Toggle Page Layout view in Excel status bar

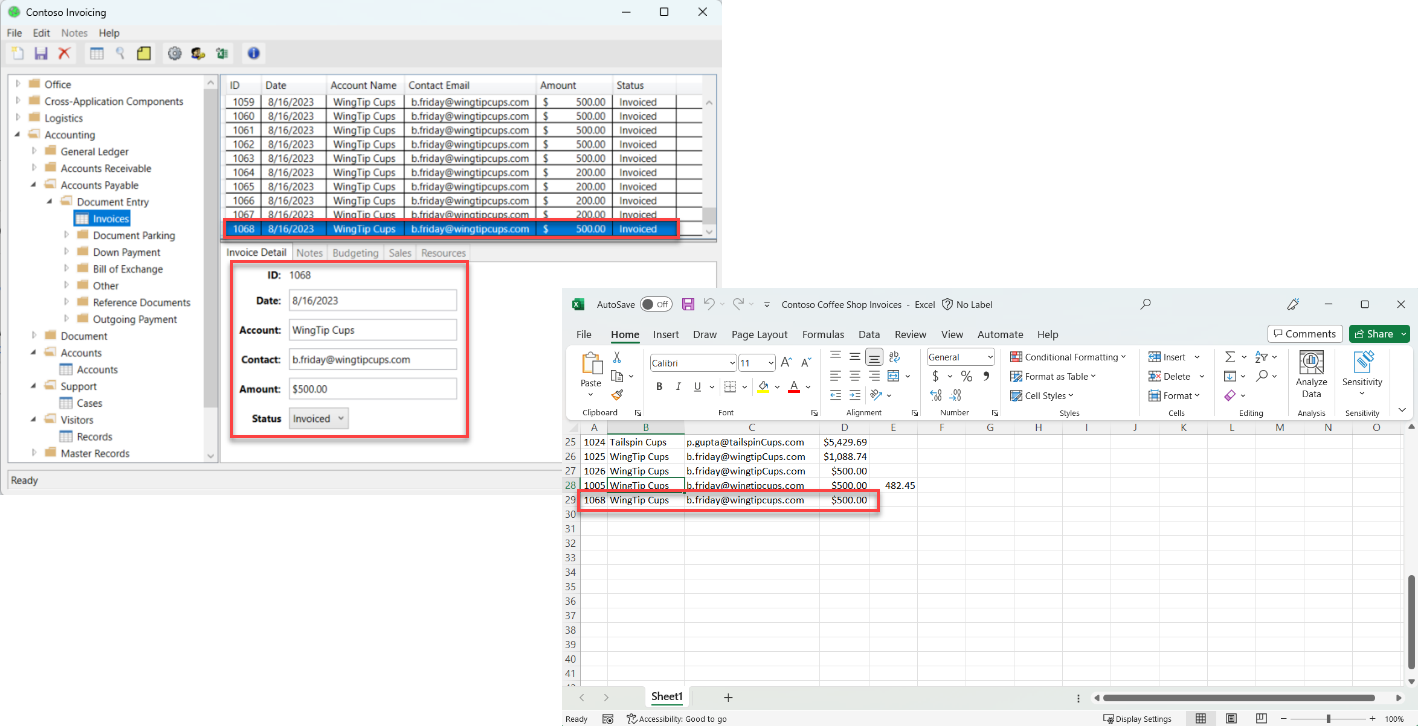tap(1229, 718)
